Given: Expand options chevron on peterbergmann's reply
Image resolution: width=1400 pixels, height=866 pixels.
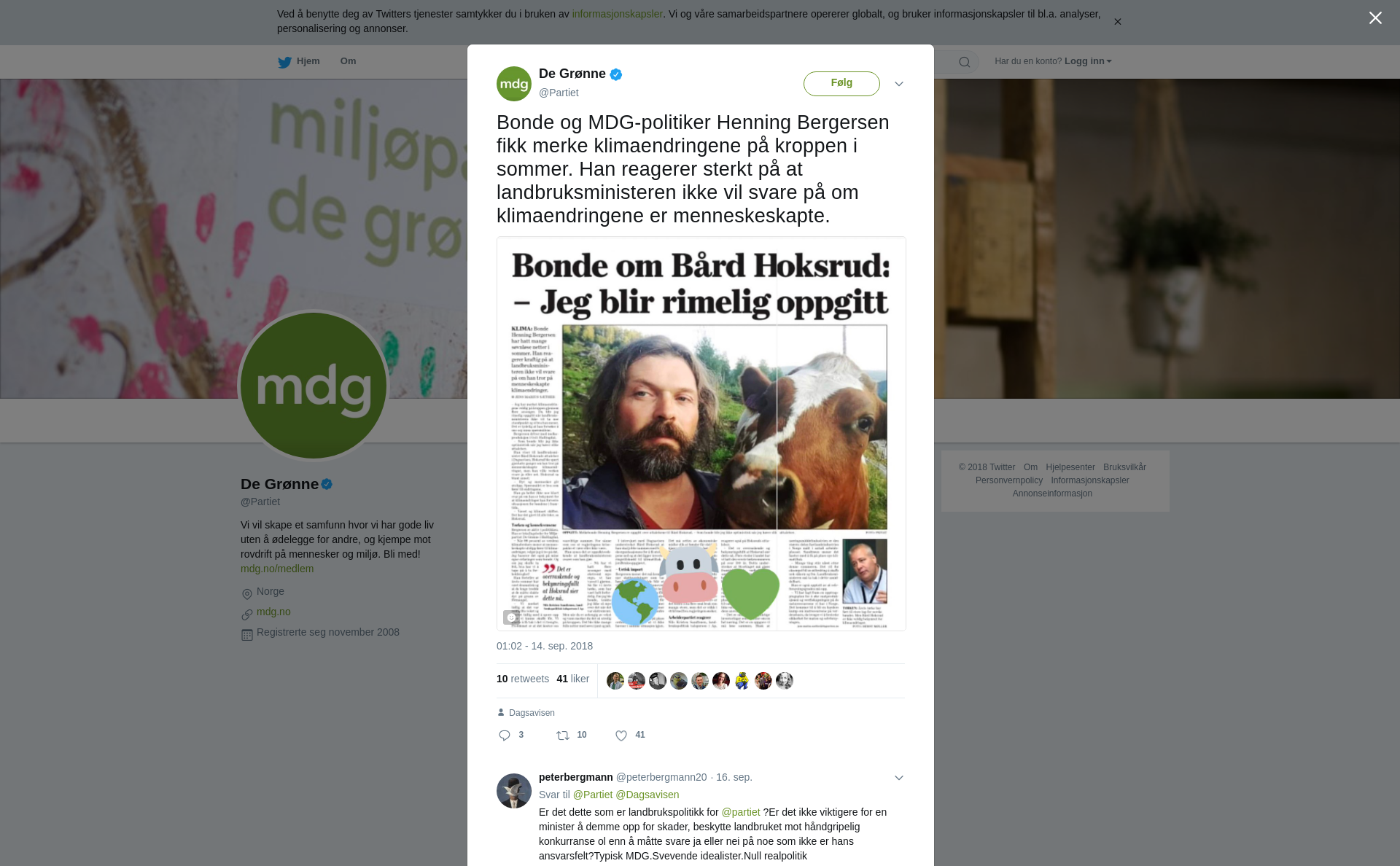Looking at the screenshot, I should [x=899, y=778].
